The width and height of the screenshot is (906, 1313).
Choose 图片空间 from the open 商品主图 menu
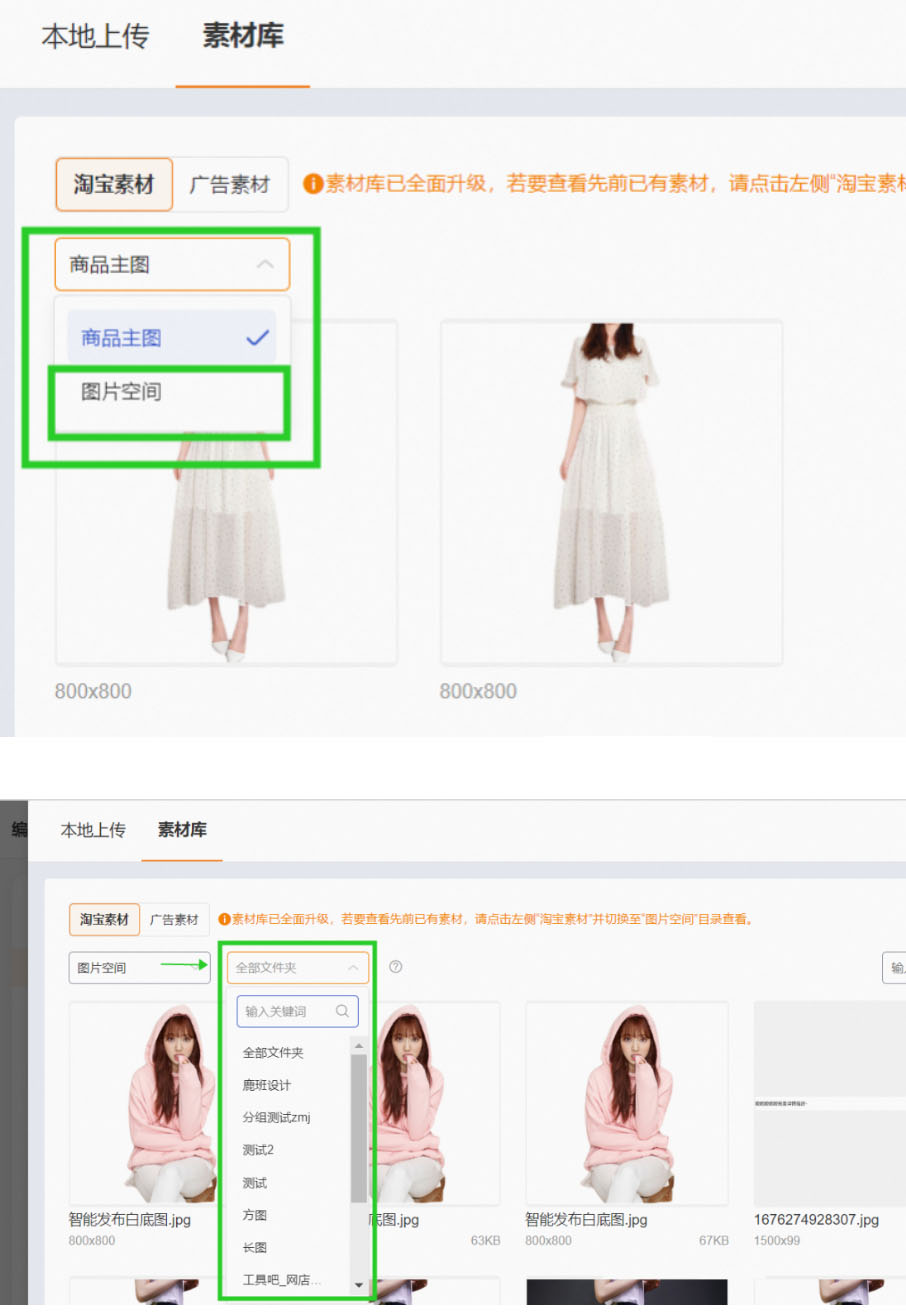(121, 392)
